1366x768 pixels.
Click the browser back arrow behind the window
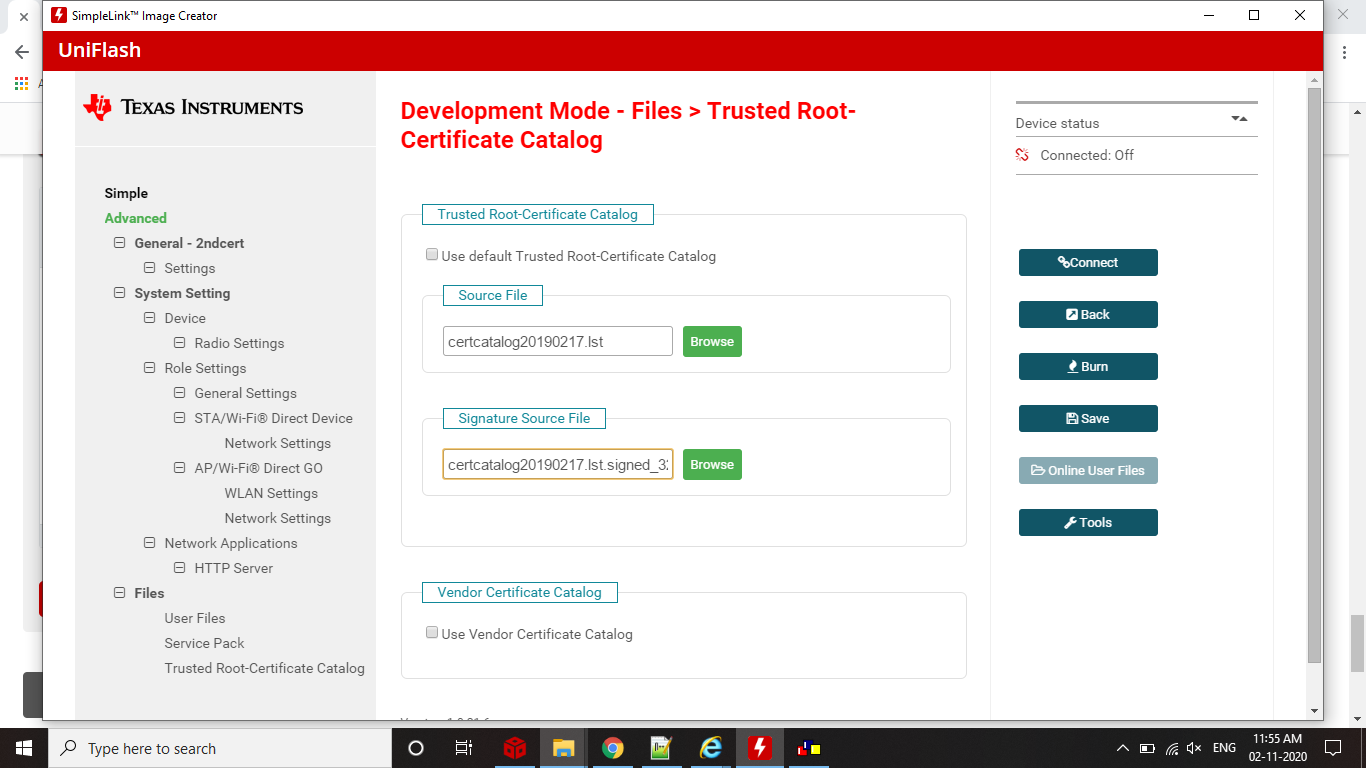point(22,52)
